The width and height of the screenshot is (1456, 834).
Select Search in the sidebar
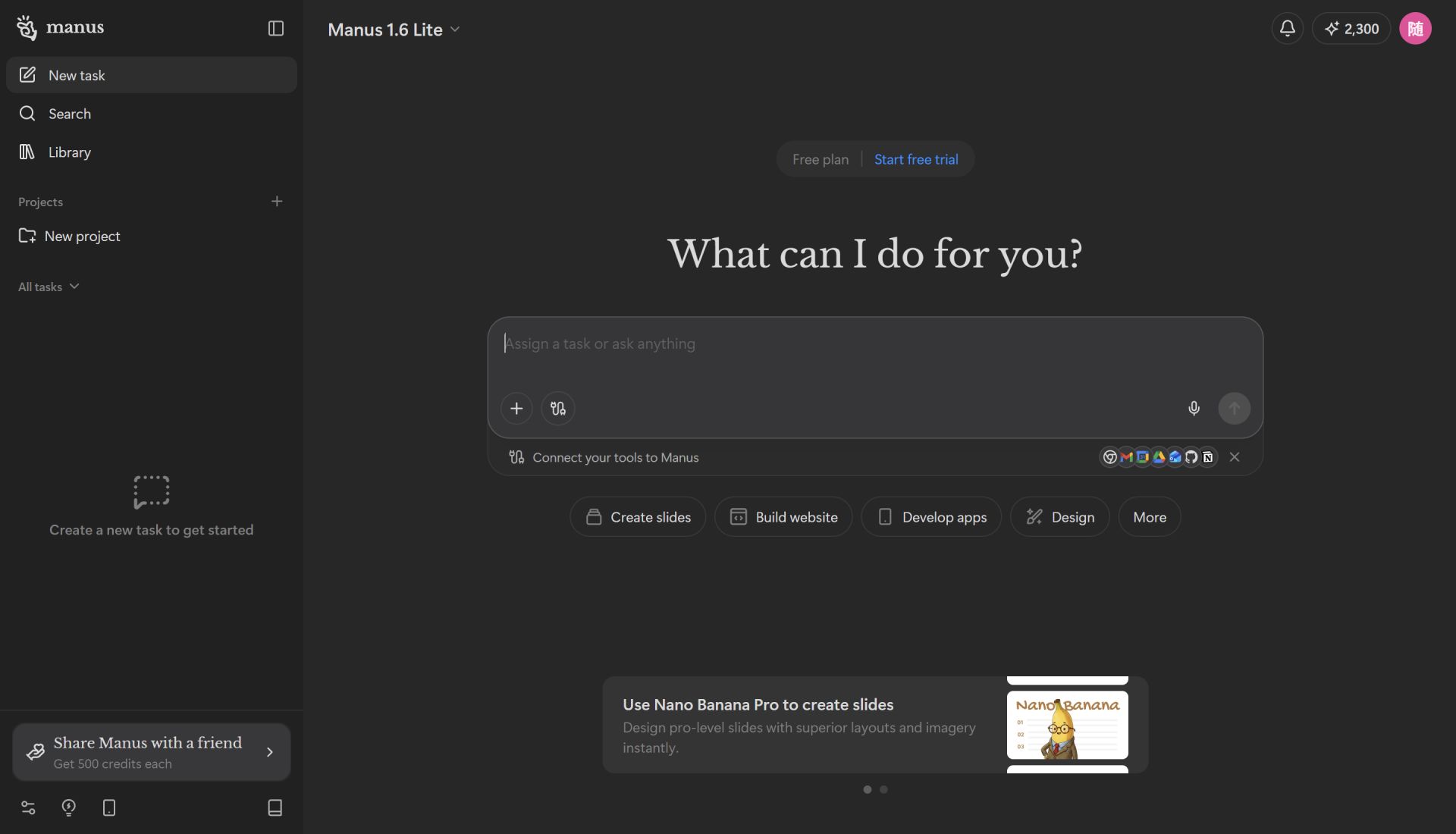pyautogui.click(x=69, y=114)
